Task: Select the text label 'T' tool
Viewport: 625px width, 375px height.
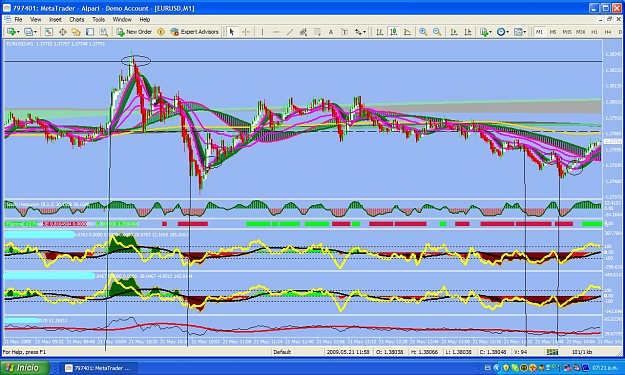Action: (344, 32)
